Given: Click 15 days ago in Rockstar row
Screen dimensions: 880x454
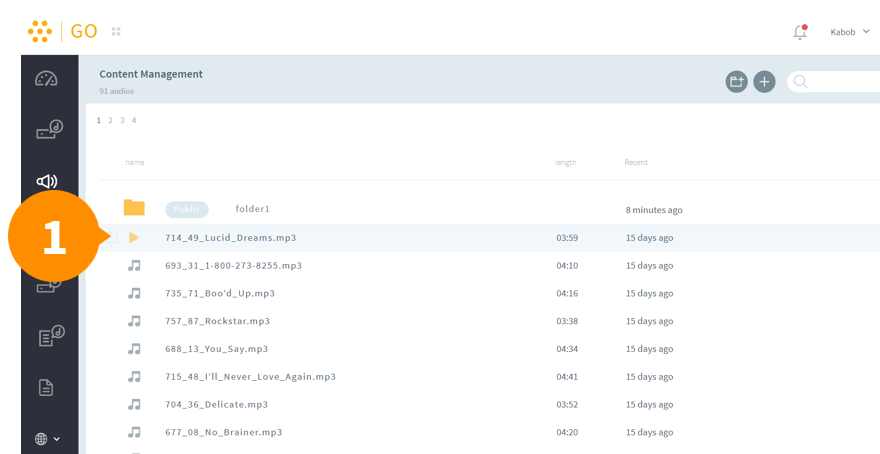Looking at the screenshot, I should 649,321.
